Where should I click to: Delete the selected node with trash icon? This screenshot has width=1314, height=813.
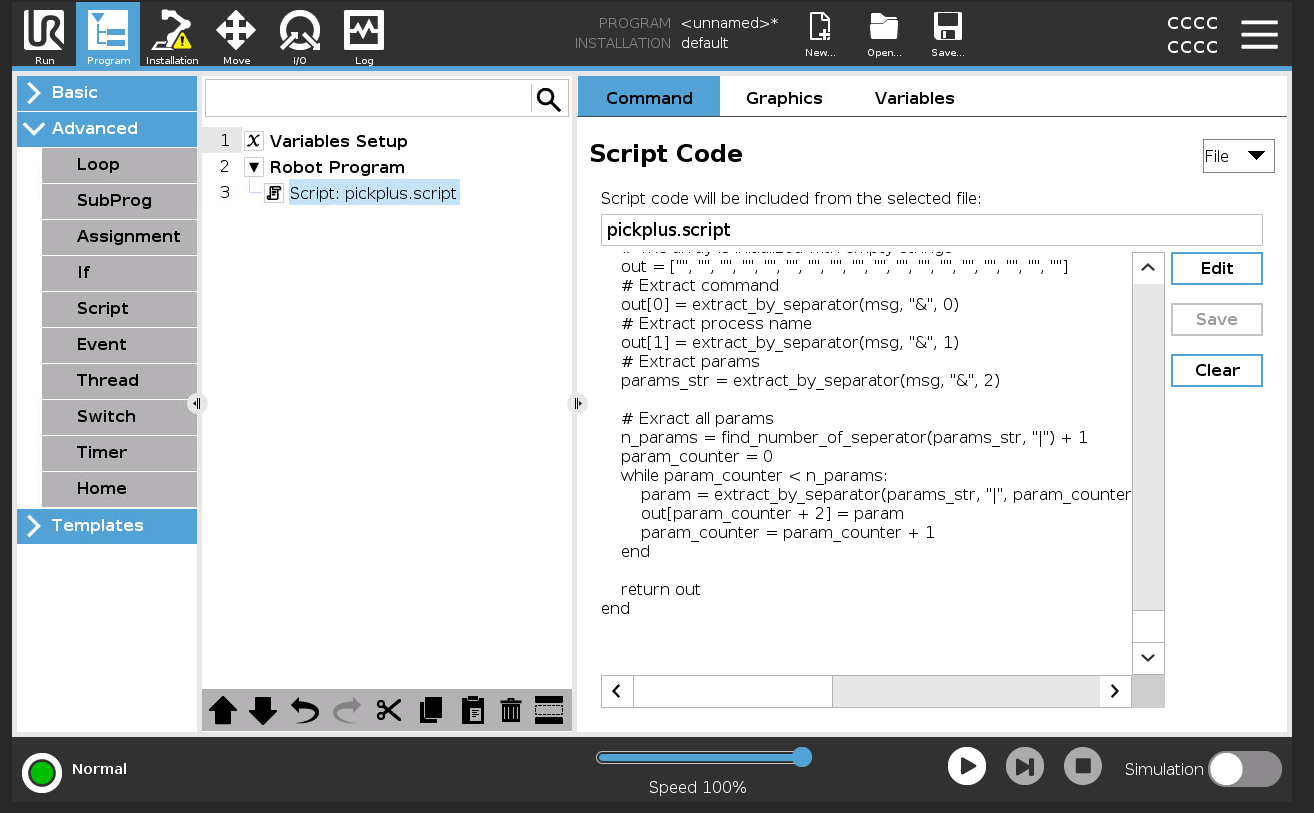coord(511,711)
